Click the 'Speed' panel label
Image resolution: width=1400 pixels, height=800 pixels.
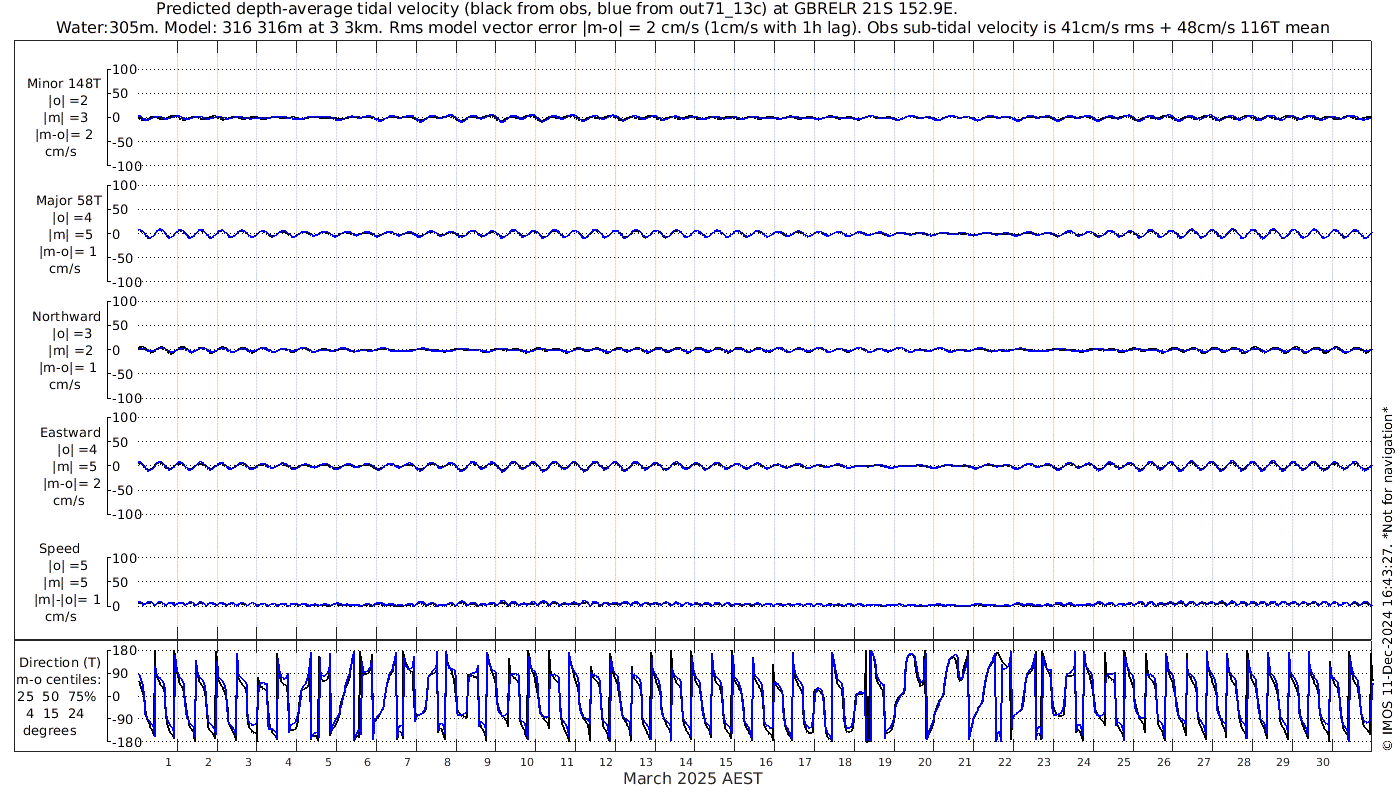[60, 548]
